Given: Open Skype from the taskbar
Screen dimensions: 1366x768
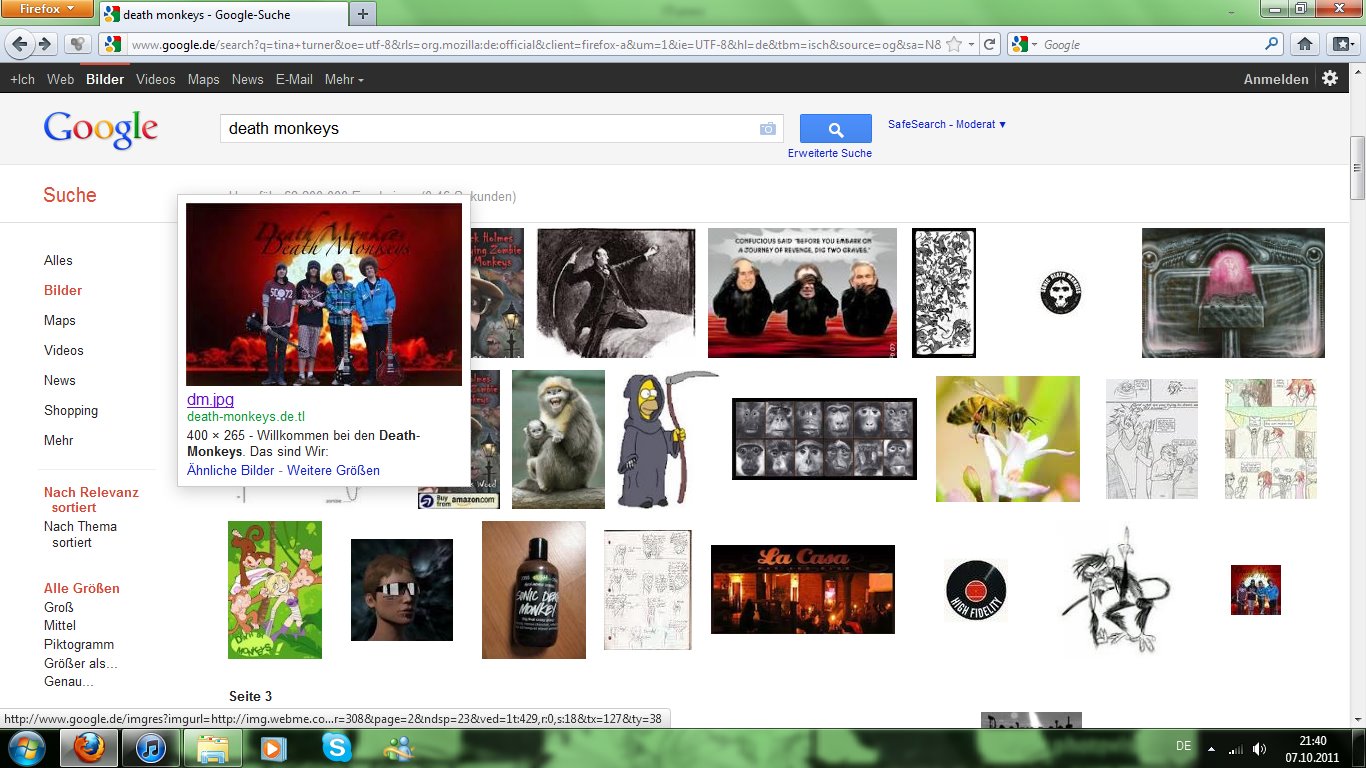Looking at the screenshot, I should tap(337, 748).
